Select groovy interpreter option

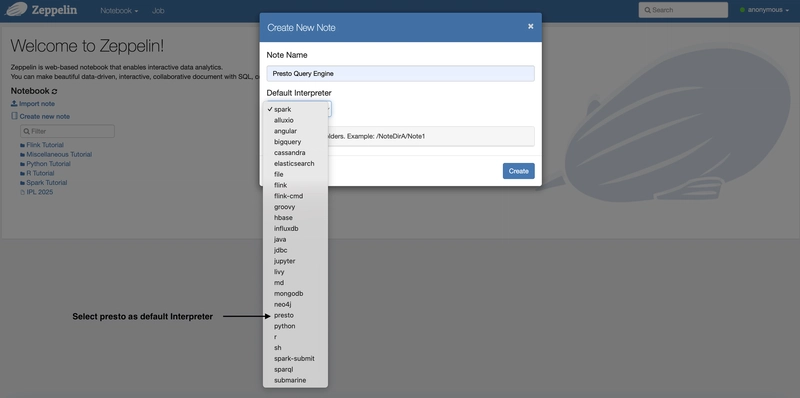point(295,207)
